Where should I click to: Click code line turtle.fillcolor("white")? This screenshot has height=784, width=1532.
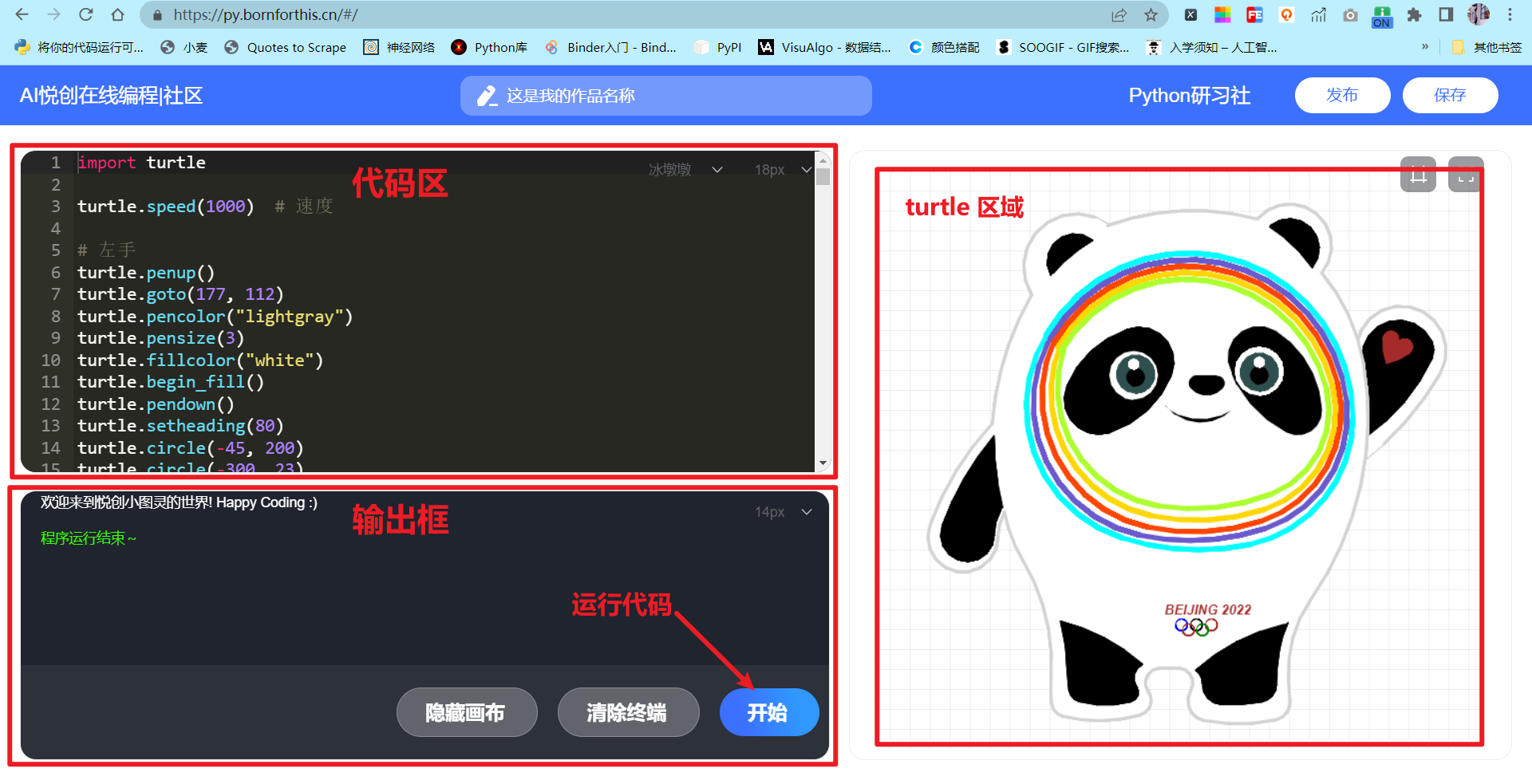[x=200, y=360]
